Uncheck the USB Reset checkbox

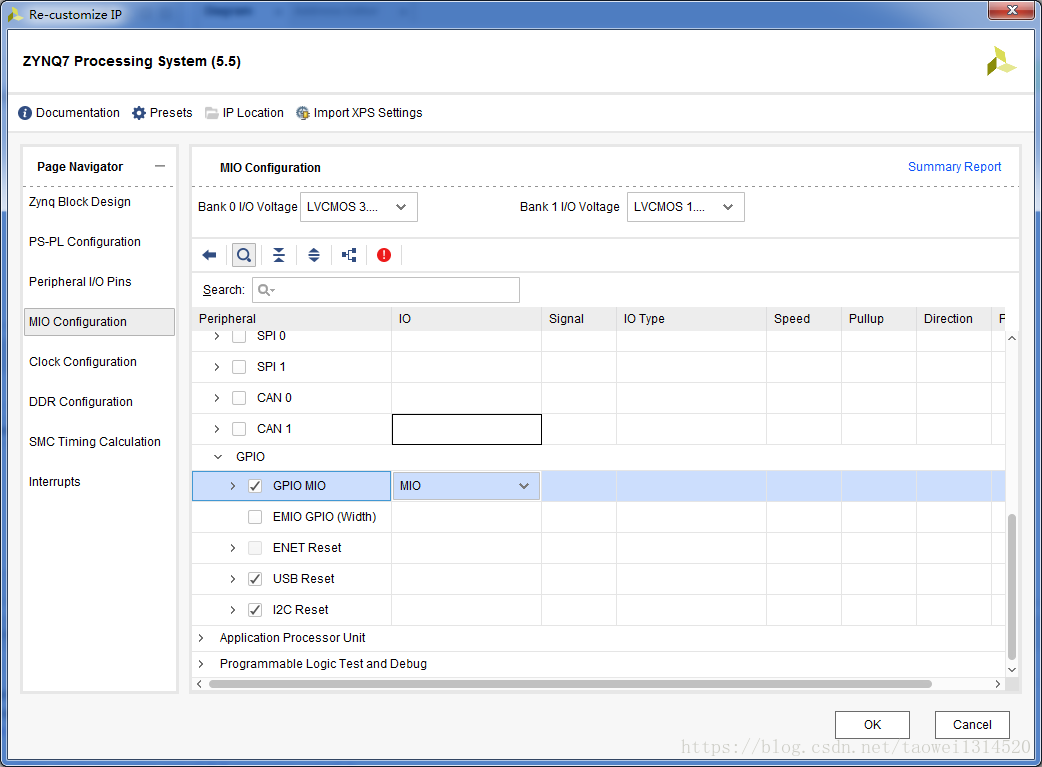coord(255,579)
